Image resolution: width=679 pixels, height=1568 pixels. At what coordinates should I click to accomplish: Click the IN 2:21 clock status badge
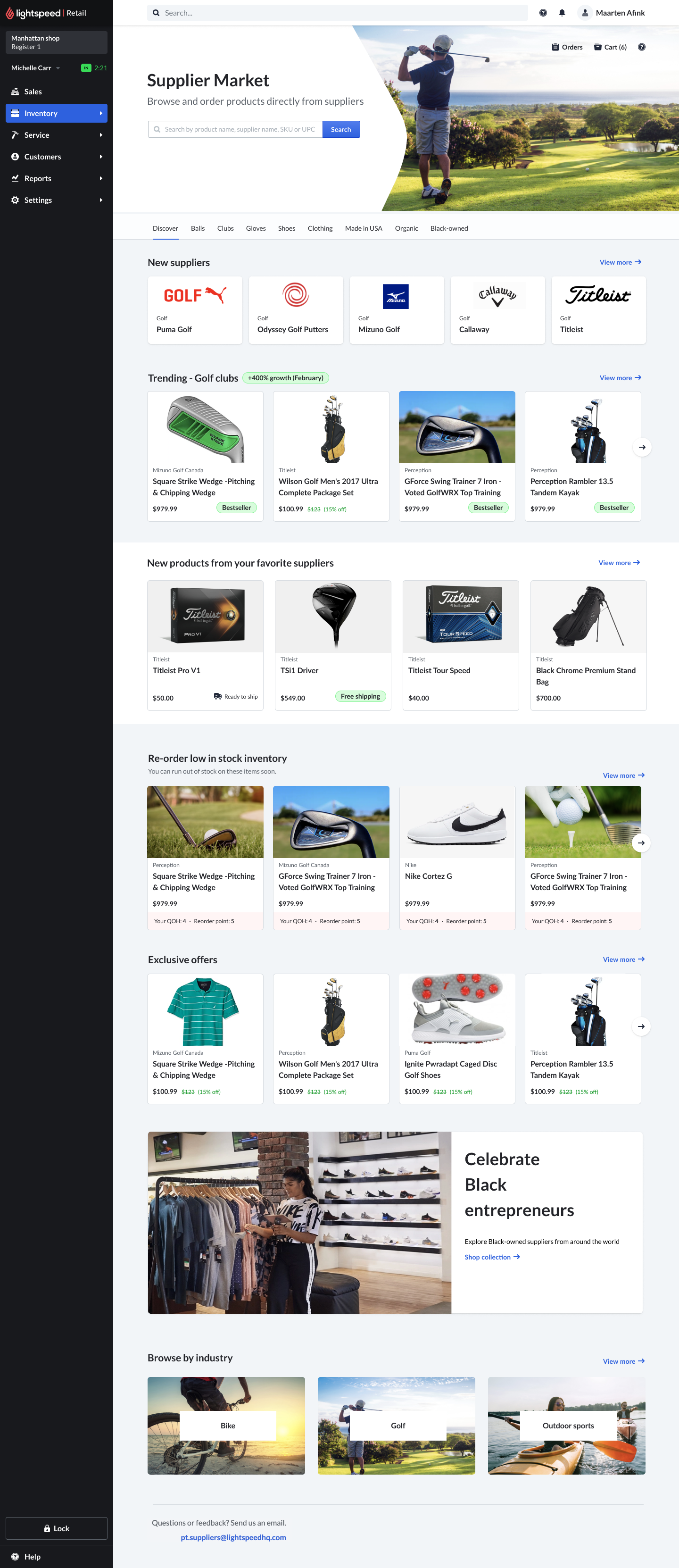94,68
